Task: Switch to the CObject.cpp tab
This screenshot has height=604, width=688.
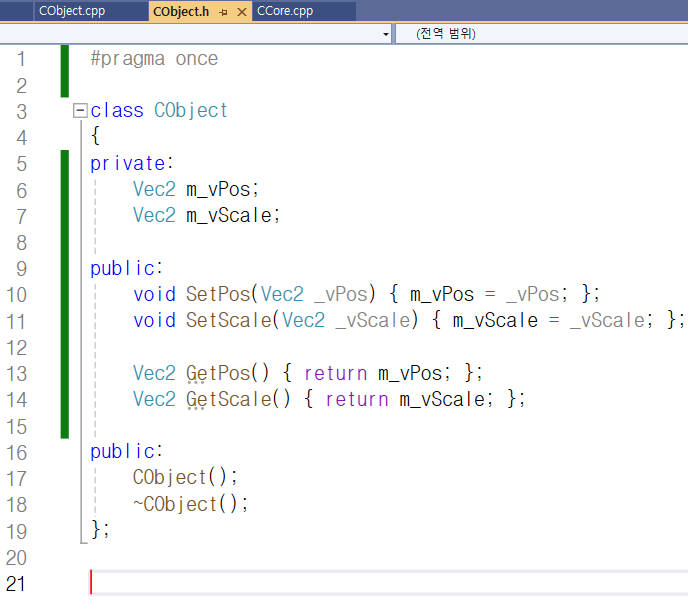Action: (72, 11)
